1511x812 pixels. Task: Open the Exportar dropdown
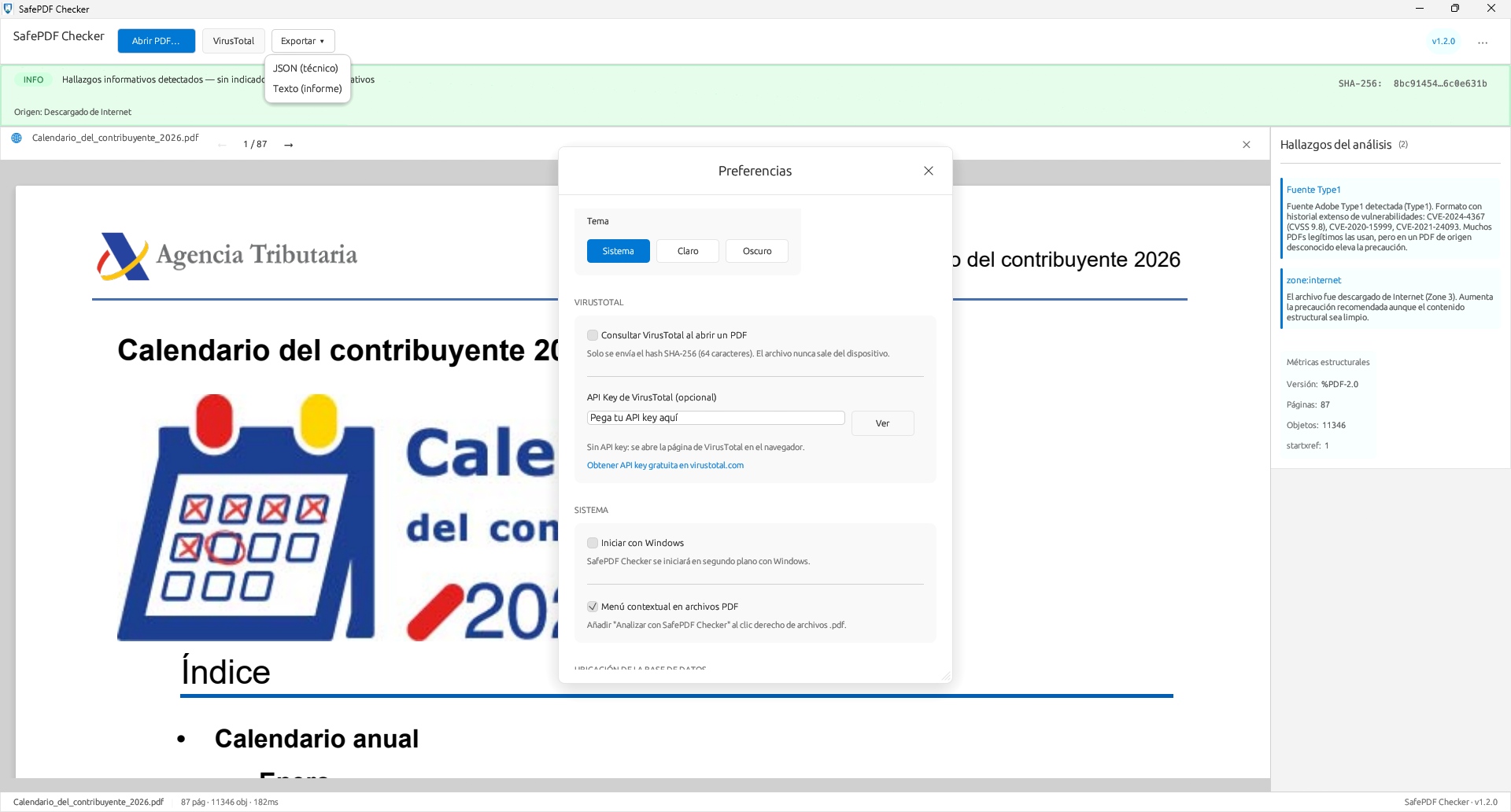point(302,40)
